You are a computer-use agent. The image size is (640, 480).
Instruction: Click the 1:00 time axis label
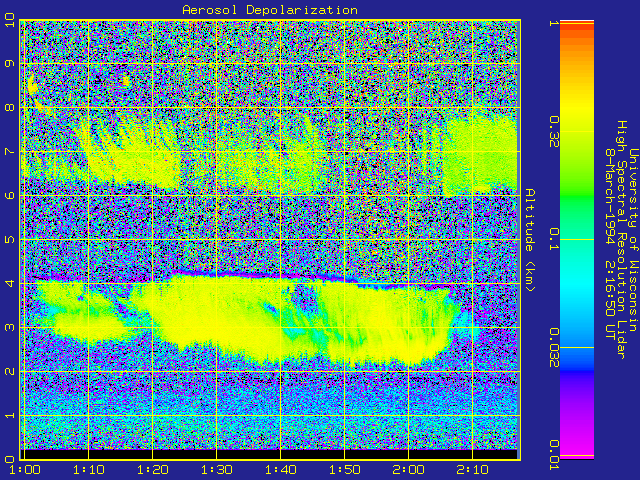(24, 470)
